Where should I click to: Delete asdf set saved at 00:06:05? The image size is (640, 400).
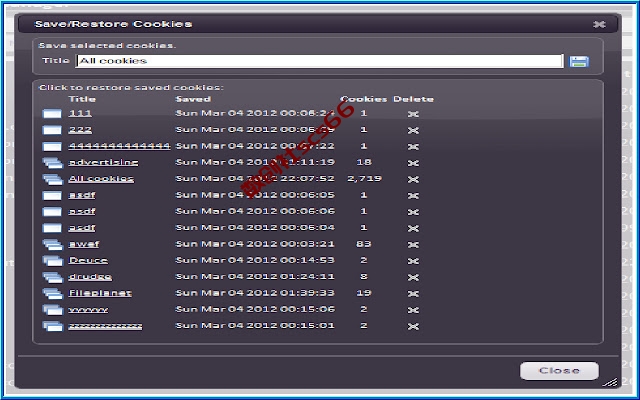tap(413, 196)
